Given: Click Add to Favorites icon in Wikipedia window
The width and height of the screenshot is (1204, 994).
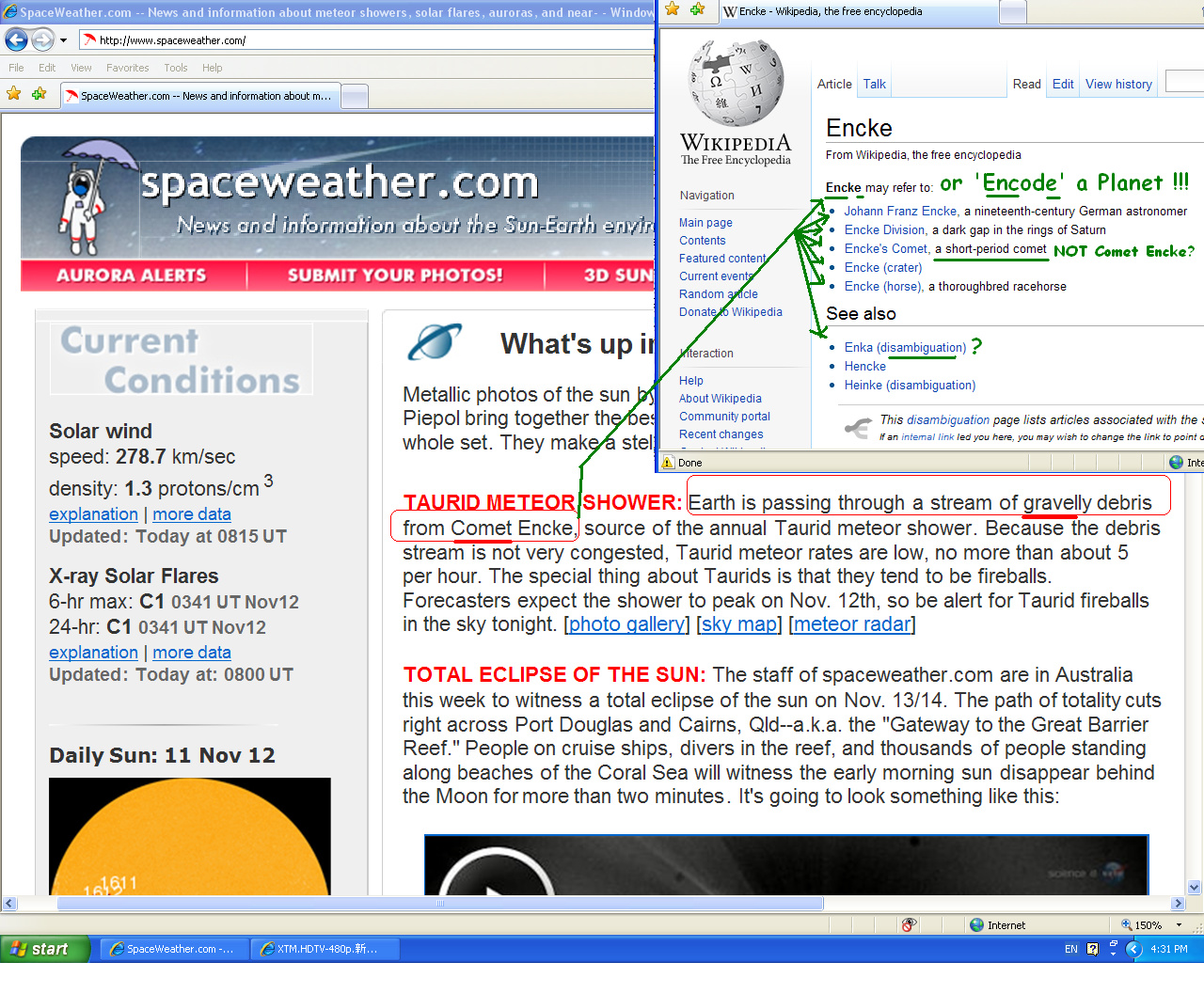Looking at the screenshot, I should click(x=697, y=9).
